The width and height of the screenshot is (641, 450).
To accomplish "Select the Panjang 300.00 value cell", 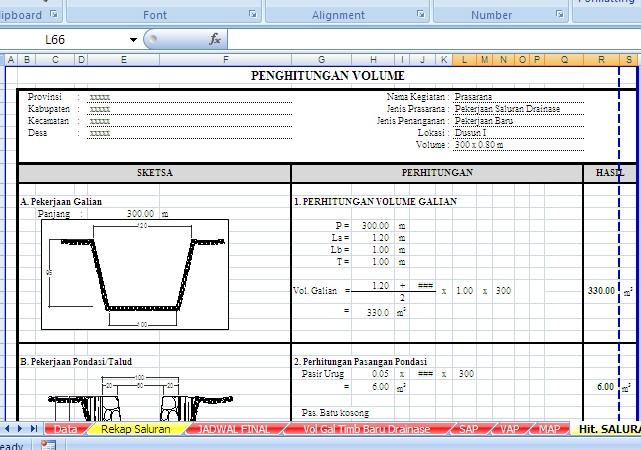I will (140, 214).
